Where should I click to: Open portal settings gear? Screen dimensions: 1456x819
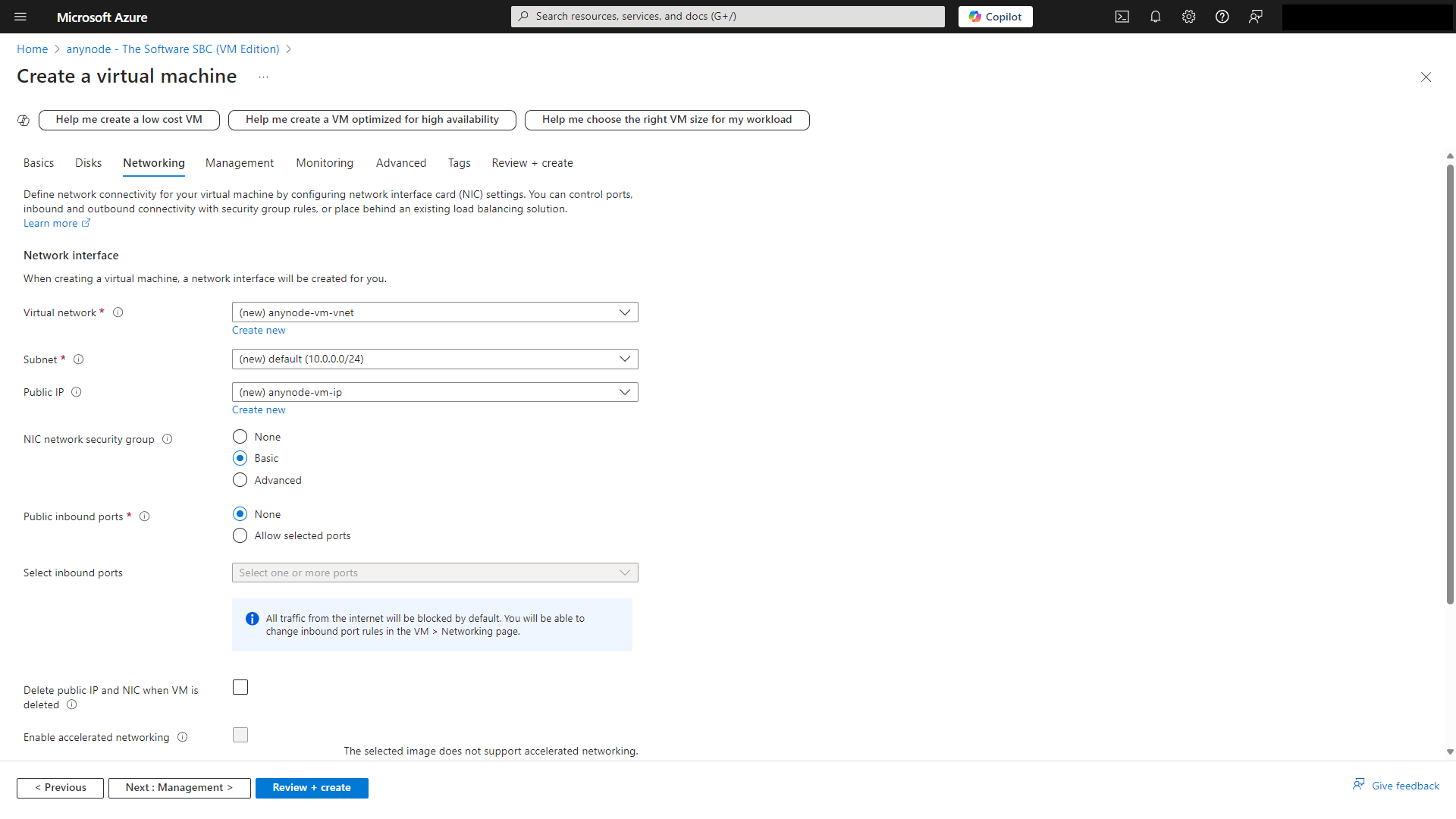1189,17
